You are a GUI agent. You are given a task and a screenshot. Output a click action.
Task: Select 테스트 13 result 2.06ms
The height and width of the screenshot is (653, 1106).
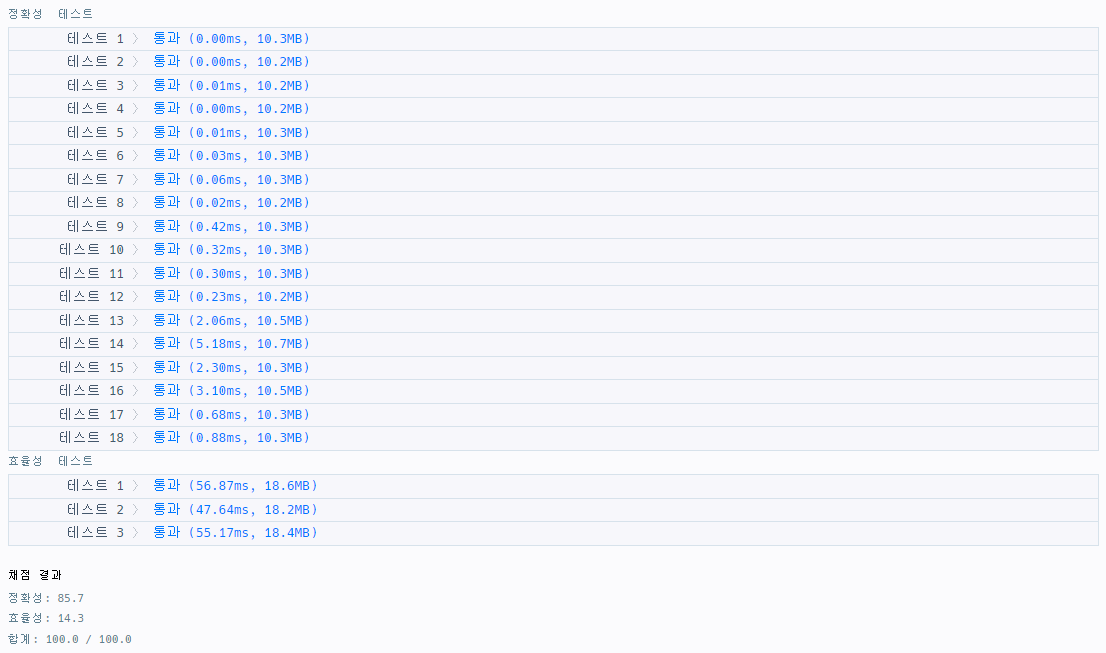coord(231,321)
